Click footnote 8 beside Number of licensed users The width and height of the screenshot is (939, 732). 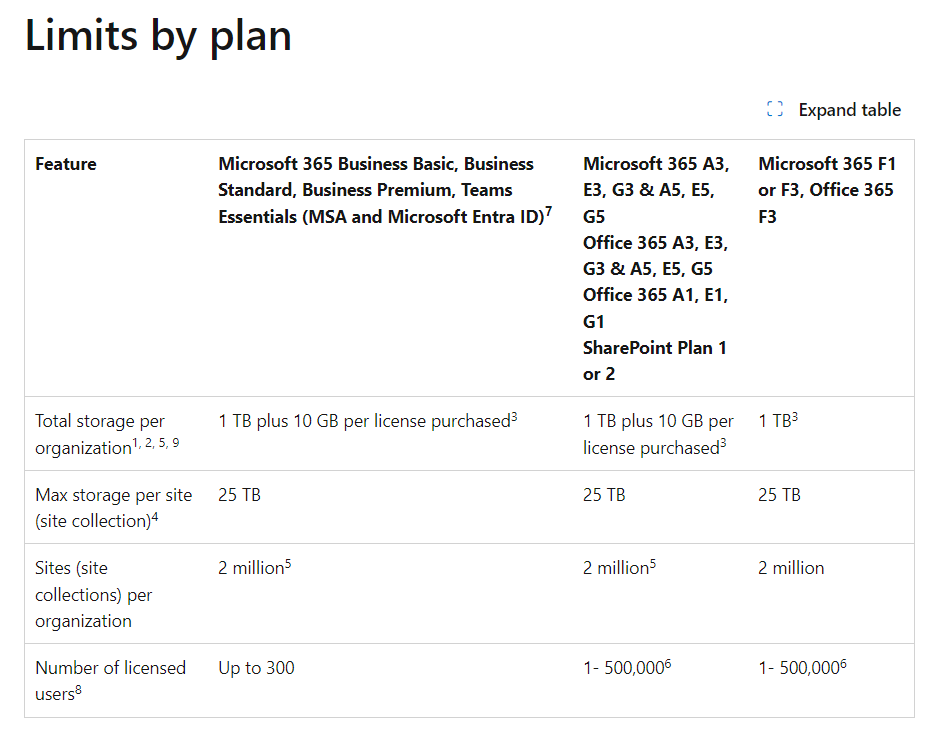click(78, 690)
